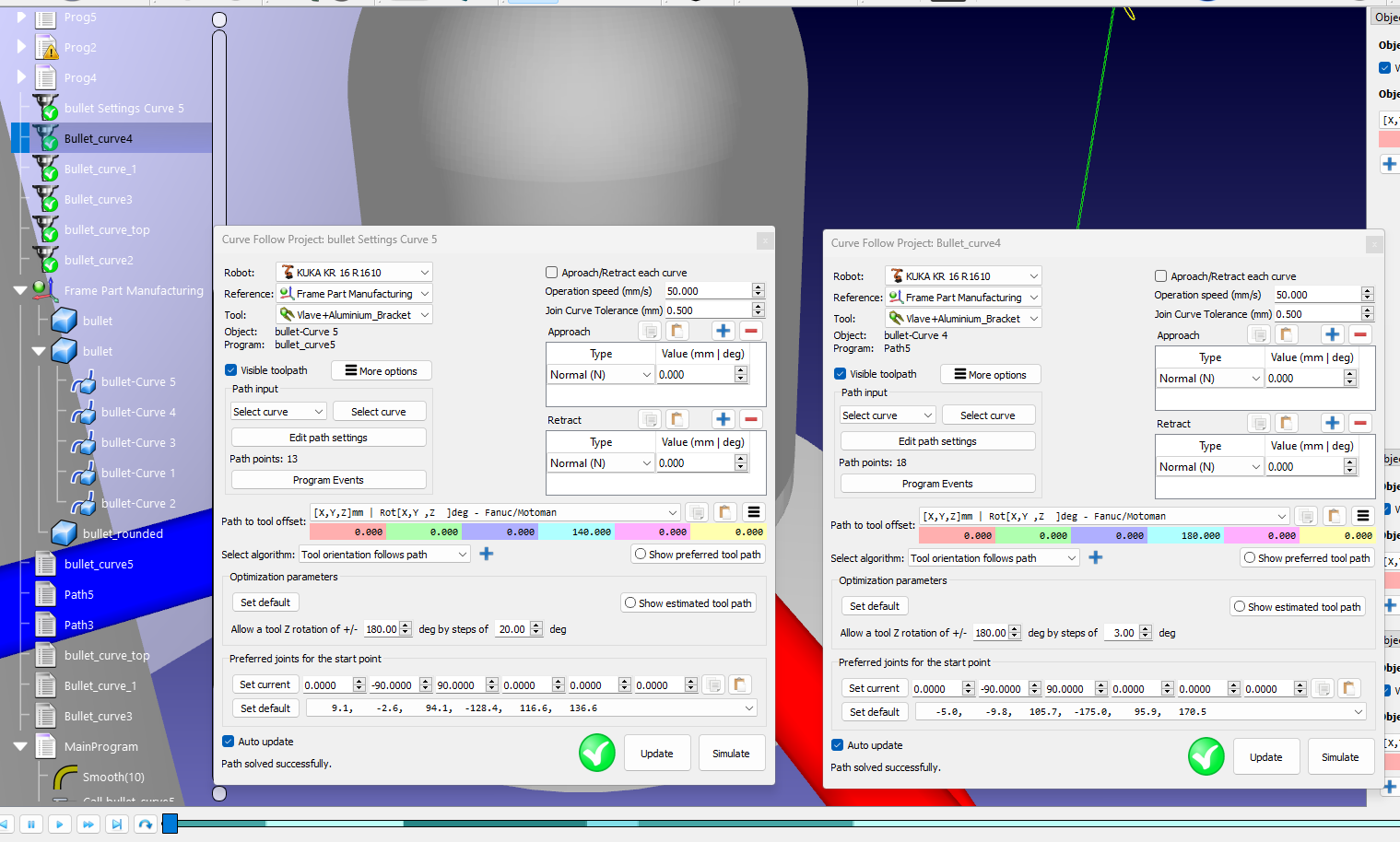The width and height of the screenshot is (1400, 842).
Task: Add approach move with plus in bullet Settings Curve 5
Action: point(724,331)
